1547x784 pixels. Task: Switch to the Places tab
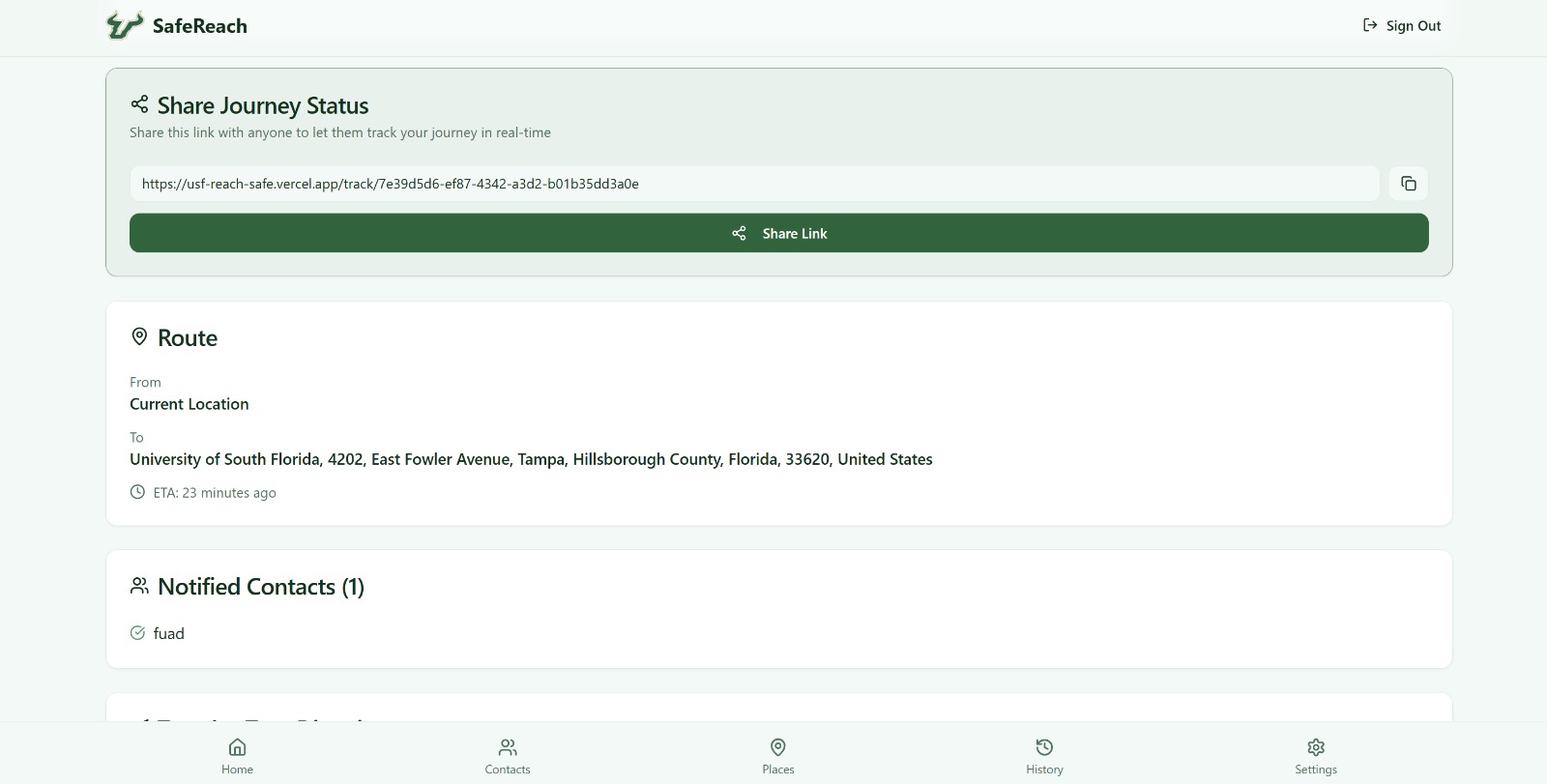[778, 756]
